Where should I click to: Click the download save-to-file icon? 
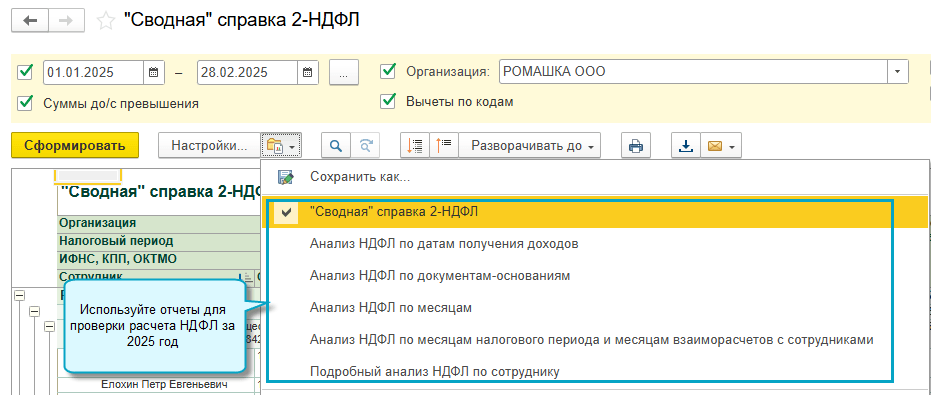[x=686, y=146]
